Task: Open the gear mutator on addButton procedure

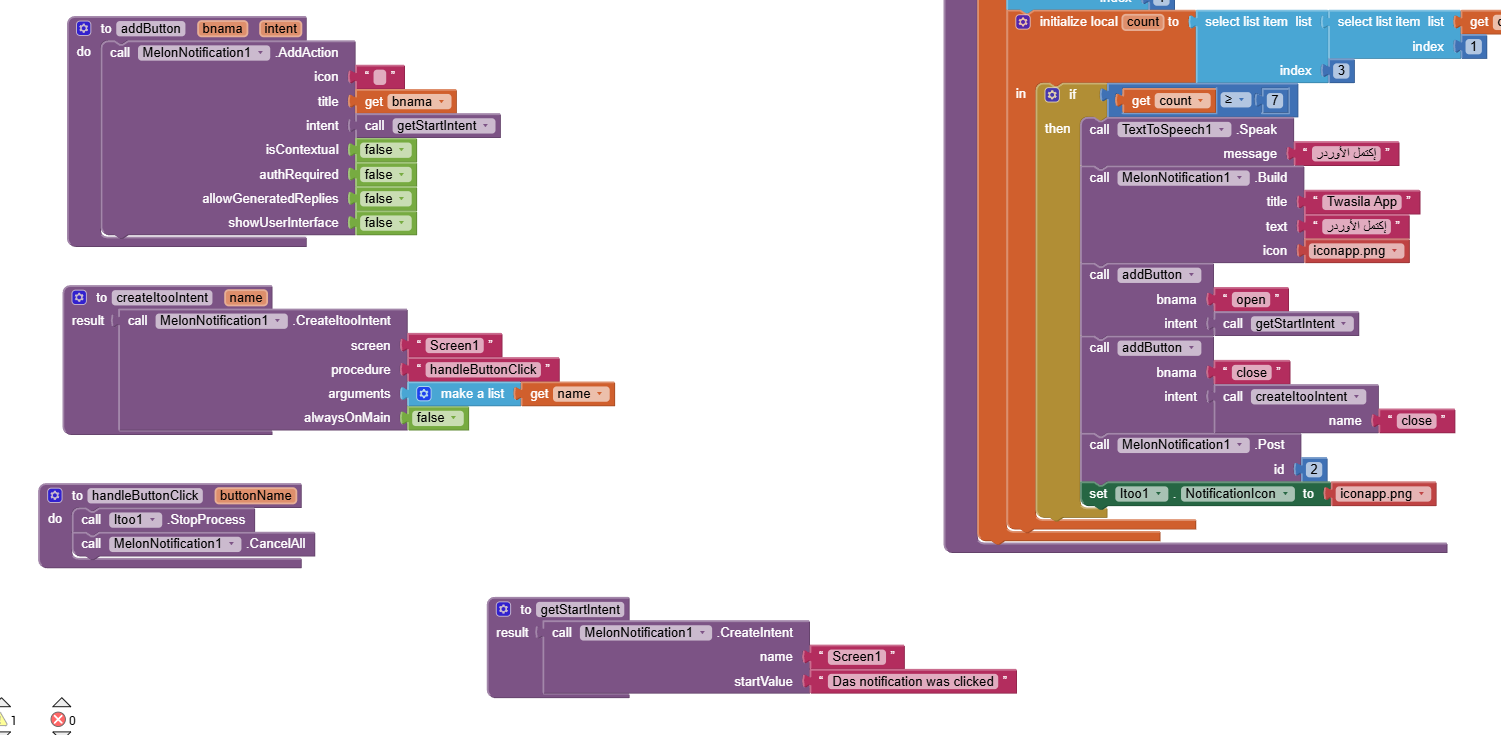Action: coord(84,29)
